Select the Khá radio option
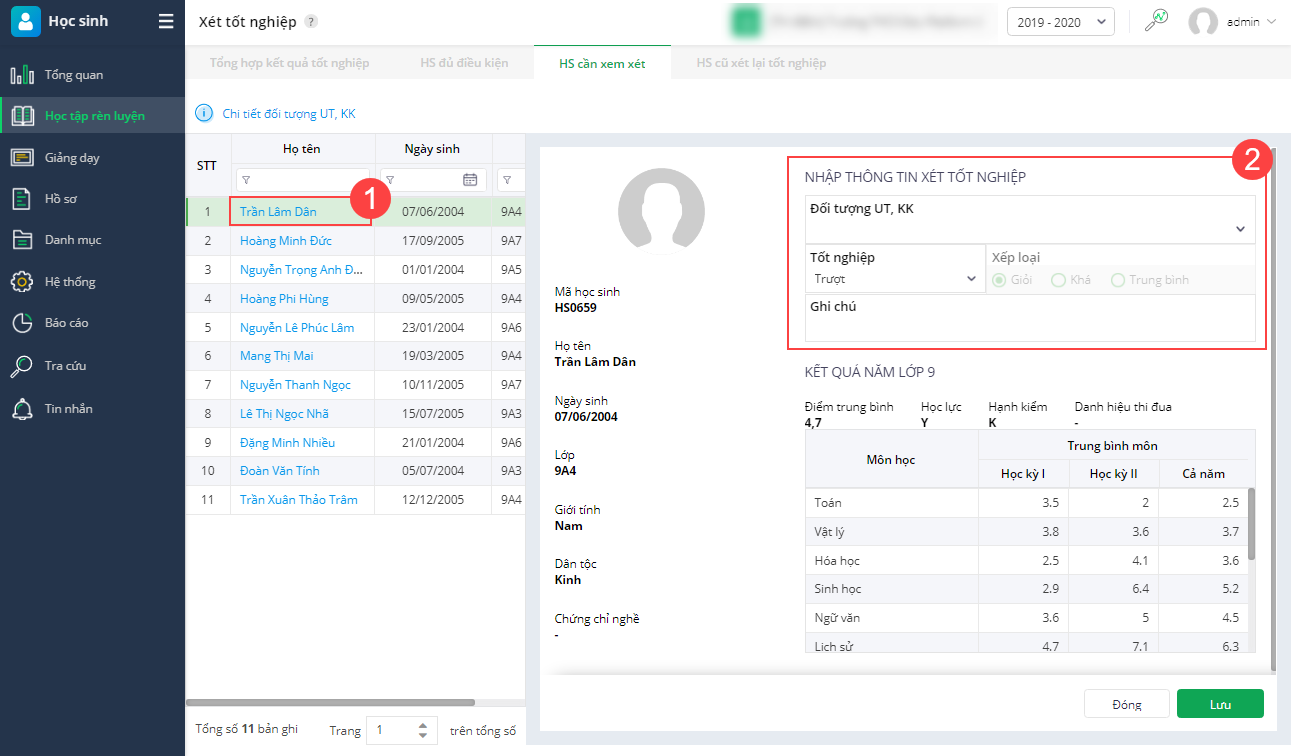 (x=1058, y=280)
